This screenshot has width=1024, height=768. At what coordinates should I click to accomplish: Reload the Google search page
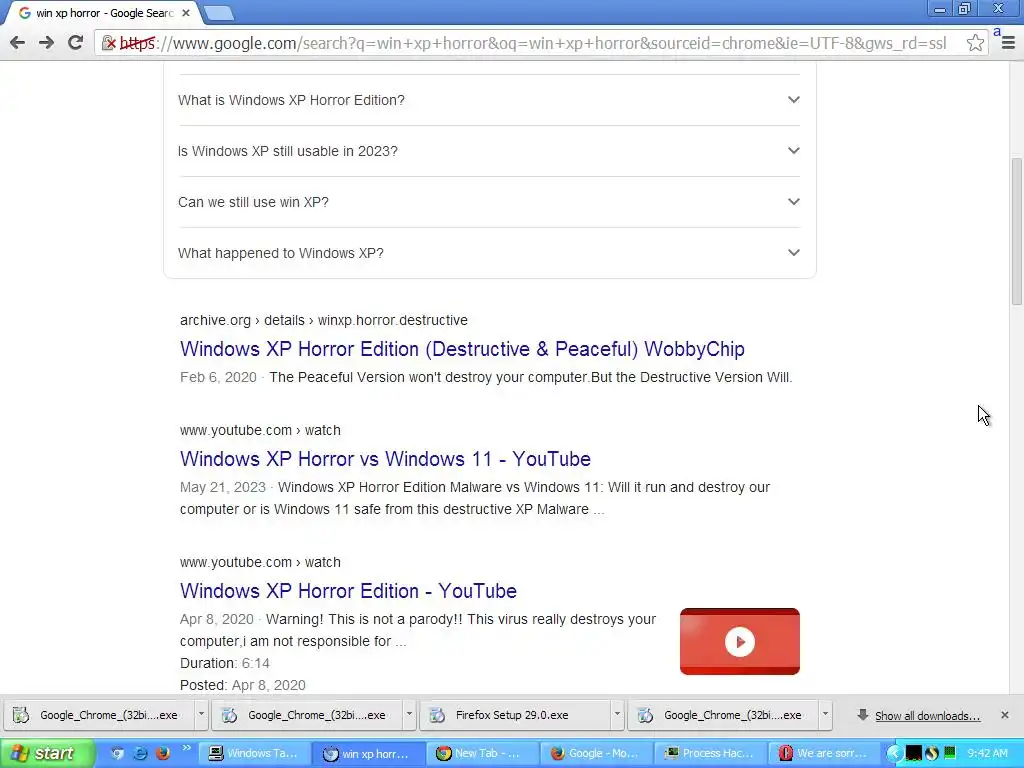point(76,43)
